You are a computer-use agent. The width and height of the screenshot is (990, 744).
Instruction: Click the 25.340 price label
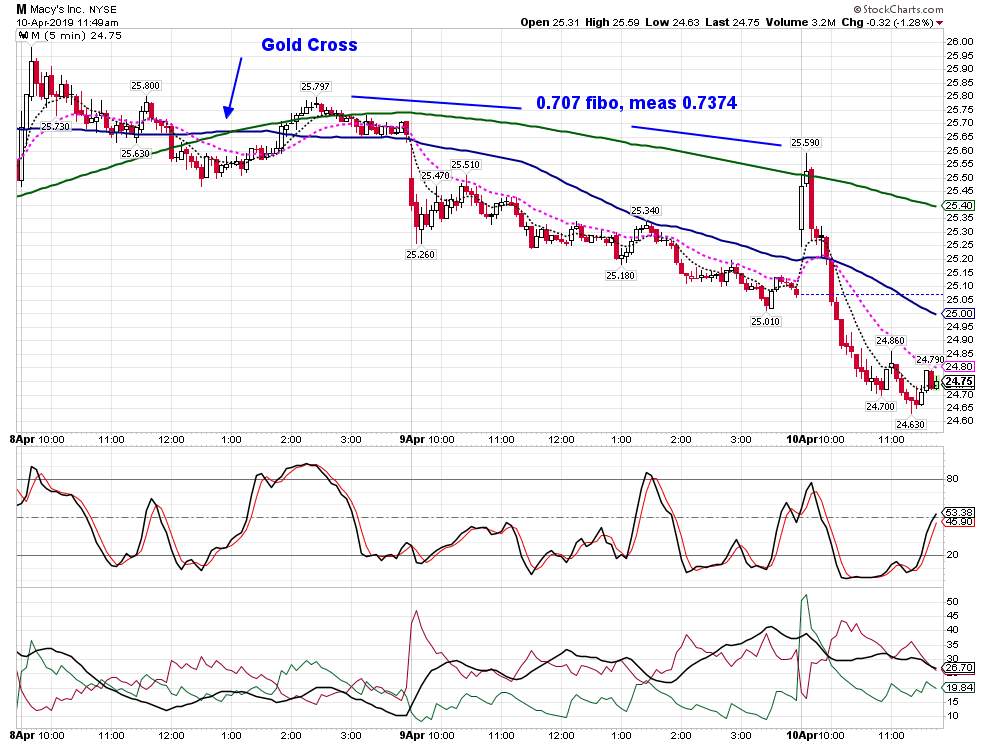coord(645,211)
